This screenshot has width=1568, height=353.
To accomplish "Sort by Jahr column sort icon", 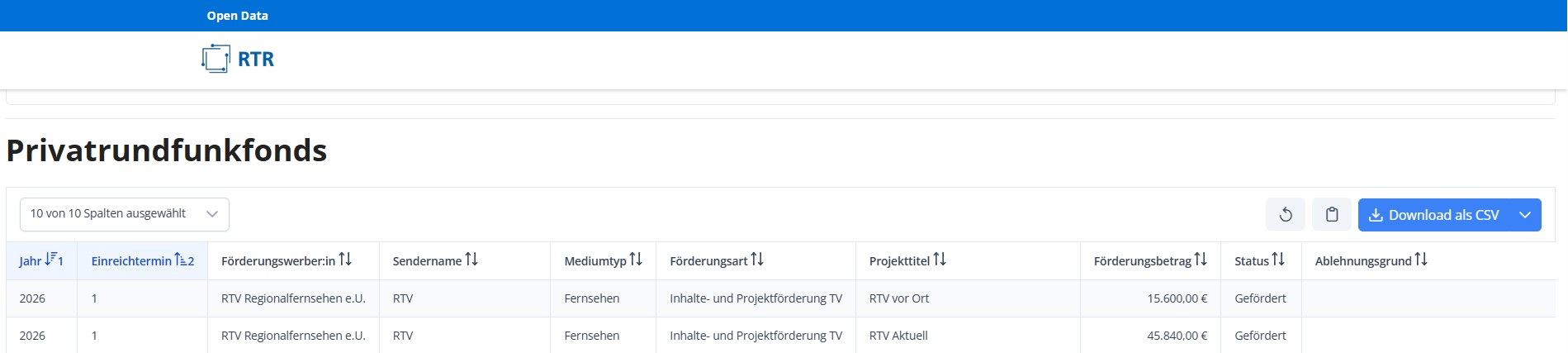I will (x=51, y=260).
